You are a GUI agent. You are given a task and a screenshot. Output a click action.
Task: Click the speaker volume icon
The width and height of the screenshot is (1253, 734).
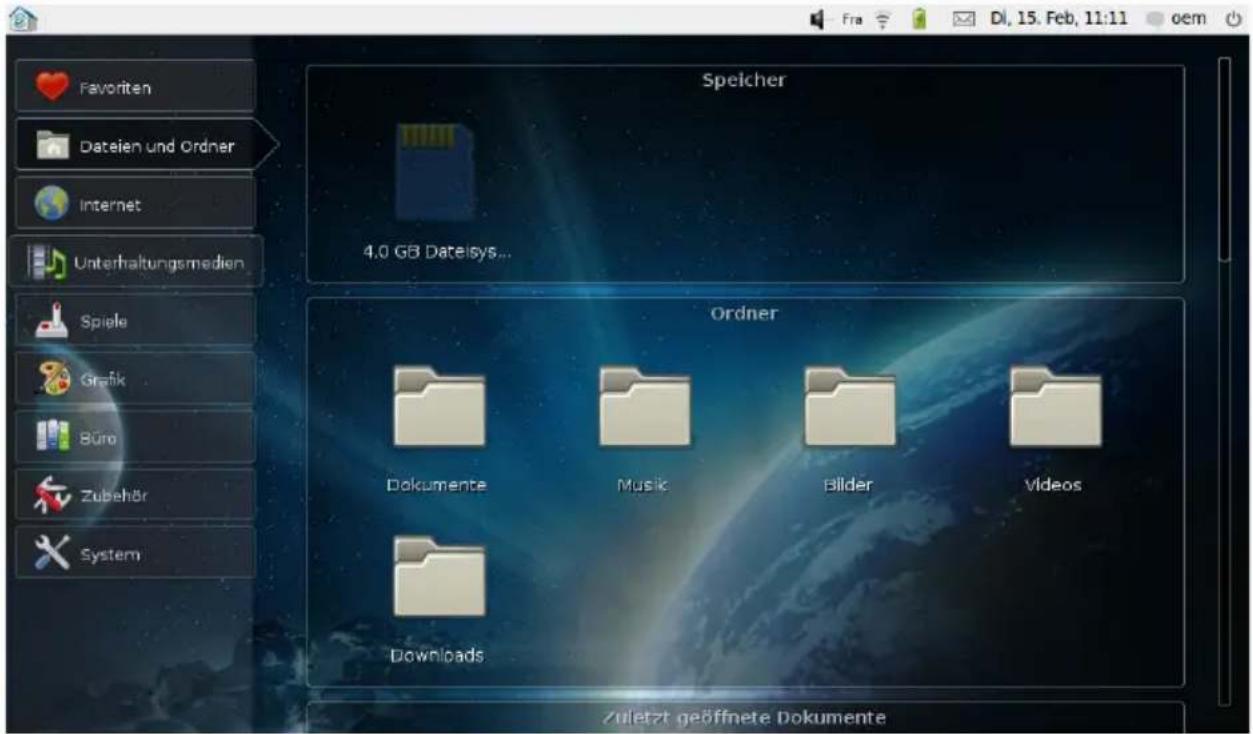(x=818, y=19)
